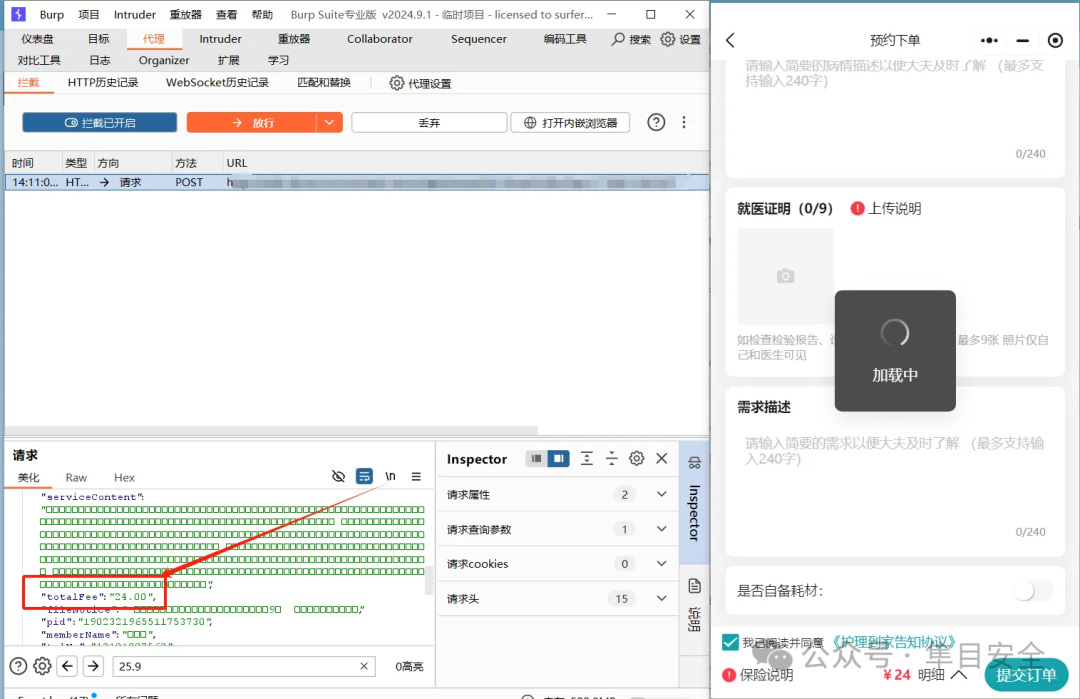Expand all Inspector sections icon
Image resolution: width=1080 pixels, height=699 pixels.
click(x=586, y=459)
